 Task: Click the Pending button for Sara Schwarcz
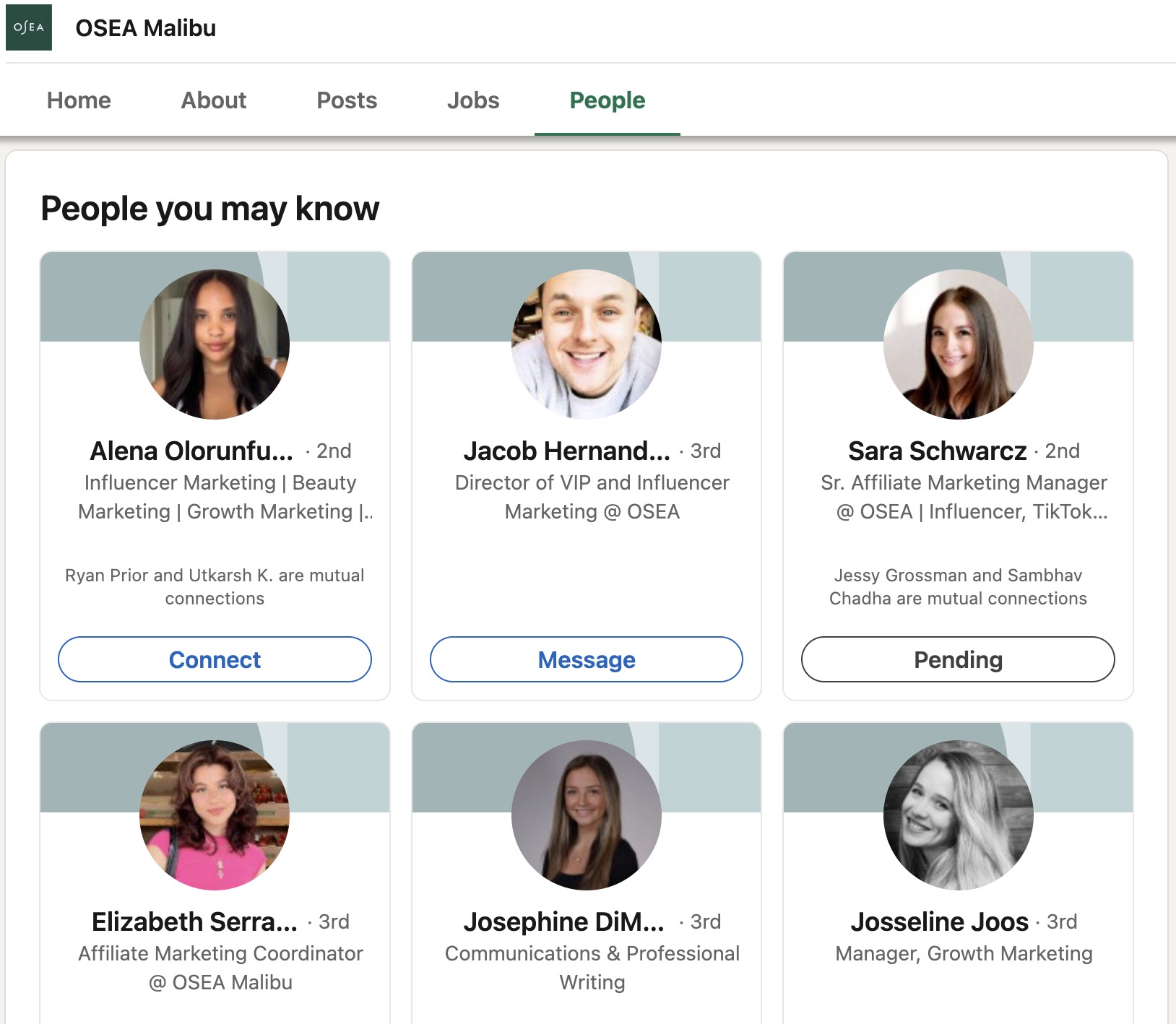(957, 659)
